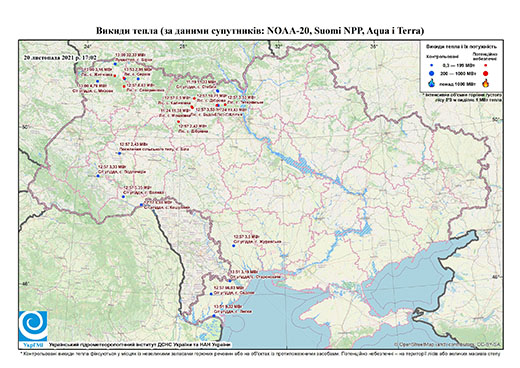Screen dimensions: 520x368
Task: Click the small red legend dot
Action: click(x=485, y=65)
